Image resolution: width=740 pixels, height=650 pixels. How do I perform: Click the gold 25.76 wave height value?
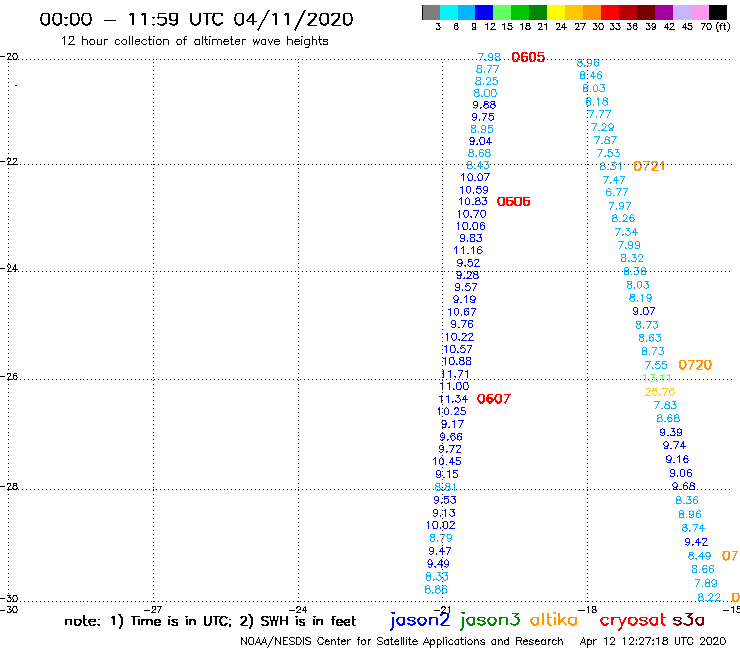point(660,392)
